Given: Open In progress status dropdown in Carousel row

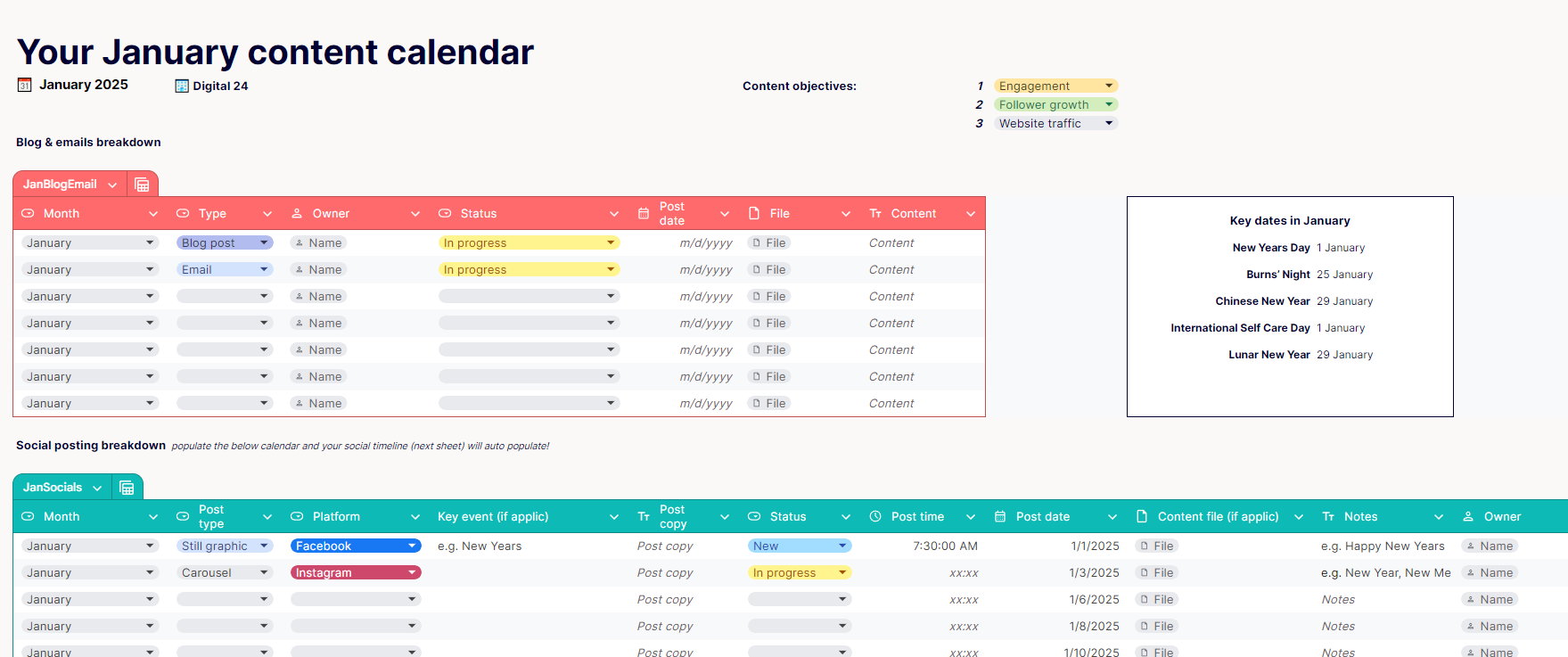Looking at the screenshot, I should [842, 573].
